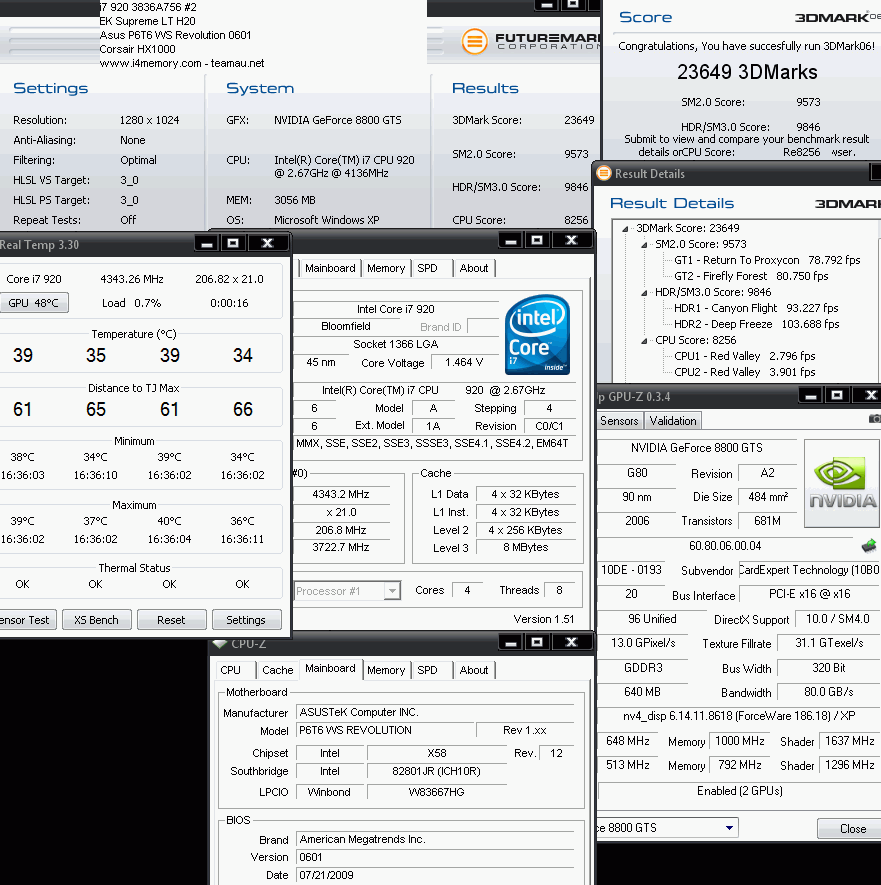Open Settings button in Real Temp
Screen dimensions: 881x885
point(246,620)
